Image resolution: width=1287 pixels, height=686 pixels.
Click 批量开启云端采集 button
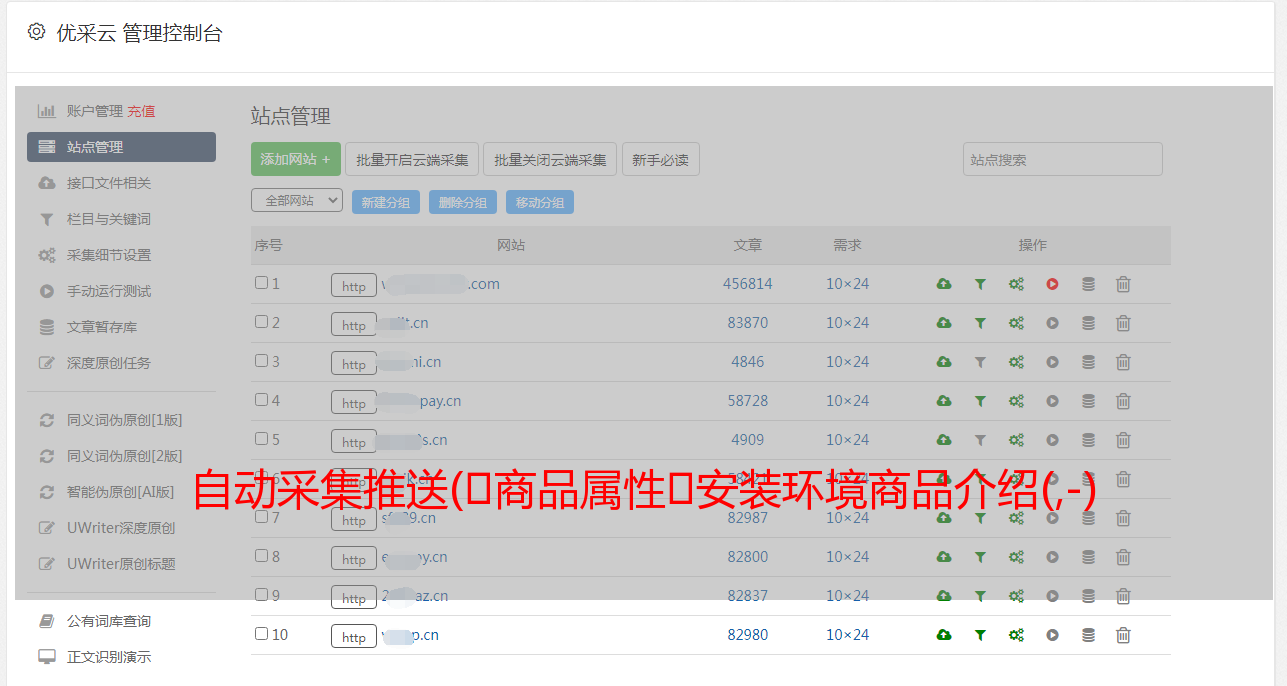click(412, 159)
